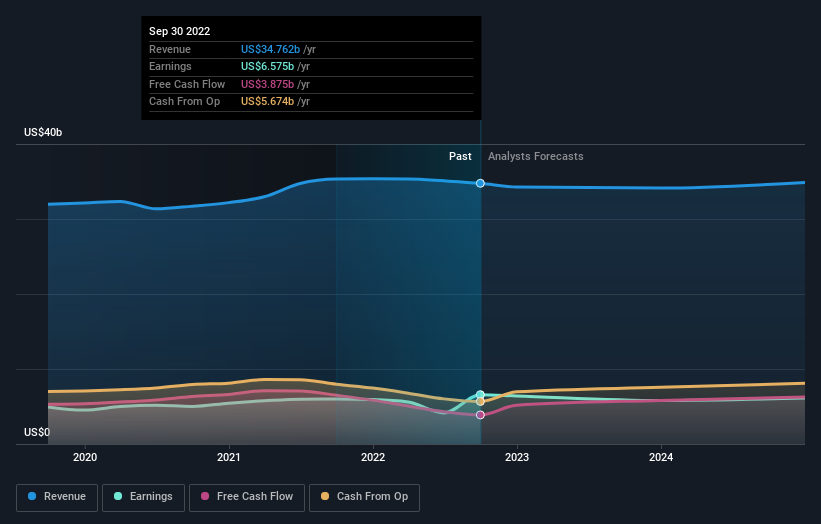Click the Earnings row label in tooltip
821x524 pixels.
coord(170,66)
